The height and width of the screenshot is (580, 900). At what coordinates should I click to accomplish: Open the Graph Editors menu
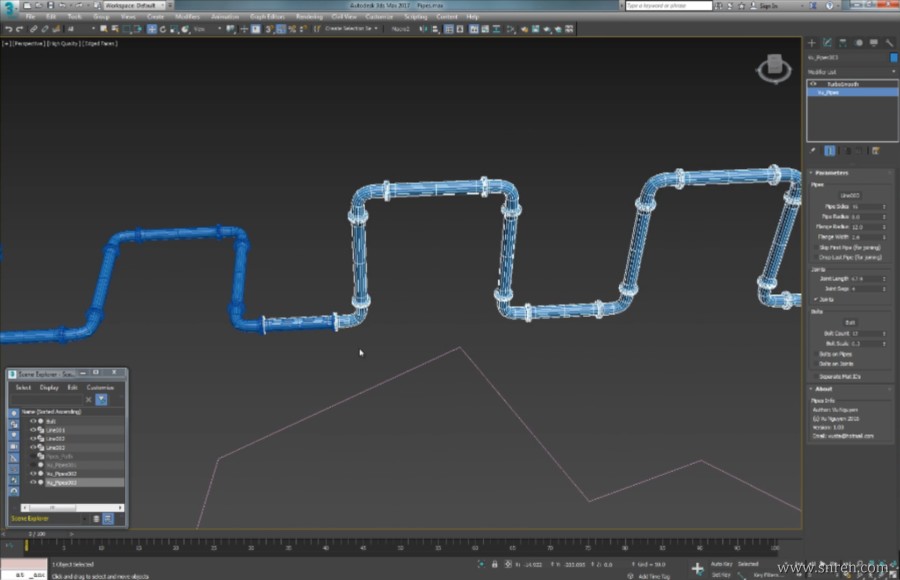click(267, 17)
